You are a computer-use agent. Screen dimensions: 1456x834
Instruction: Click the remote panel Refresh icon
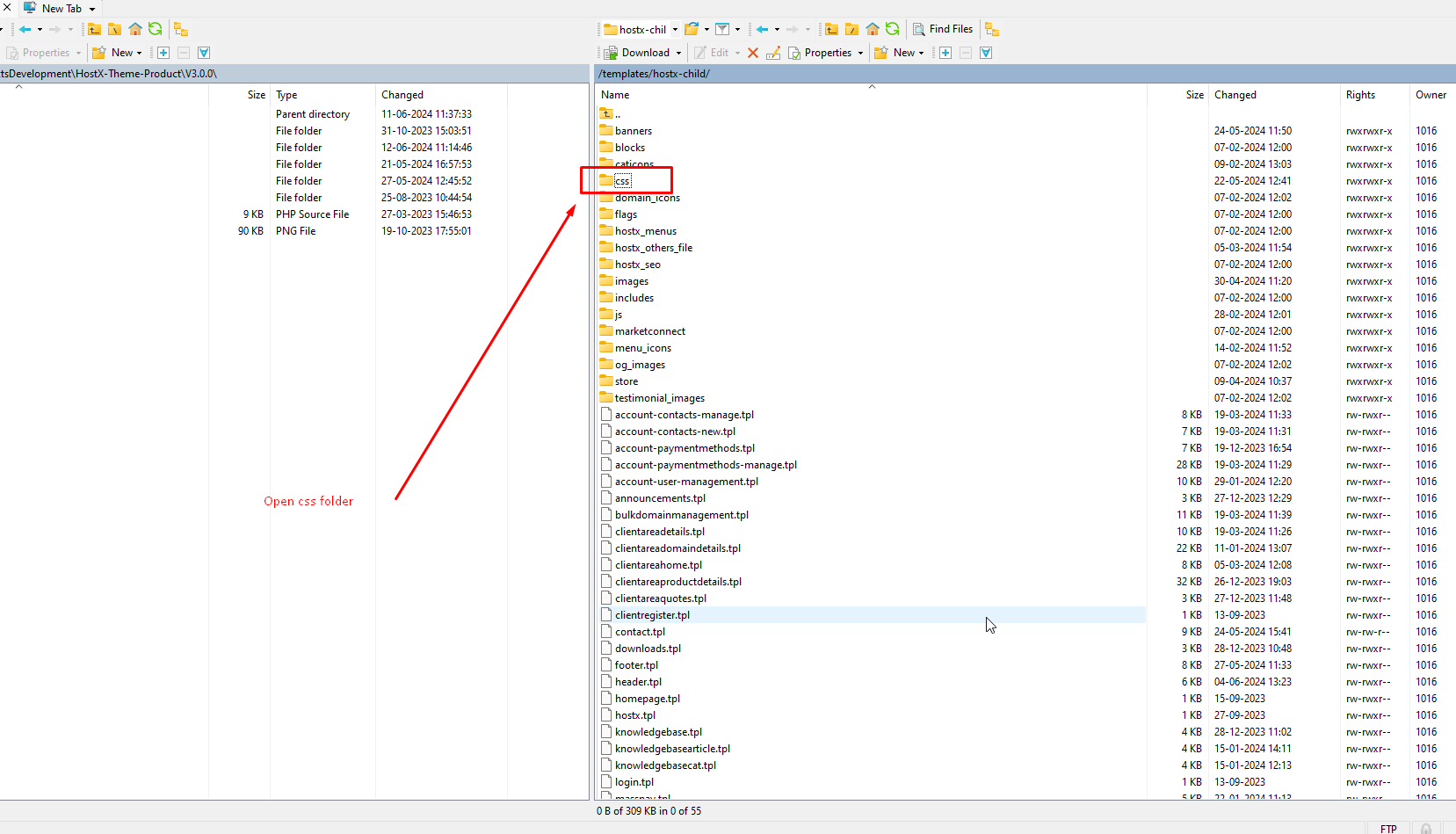tap(892, 29)
